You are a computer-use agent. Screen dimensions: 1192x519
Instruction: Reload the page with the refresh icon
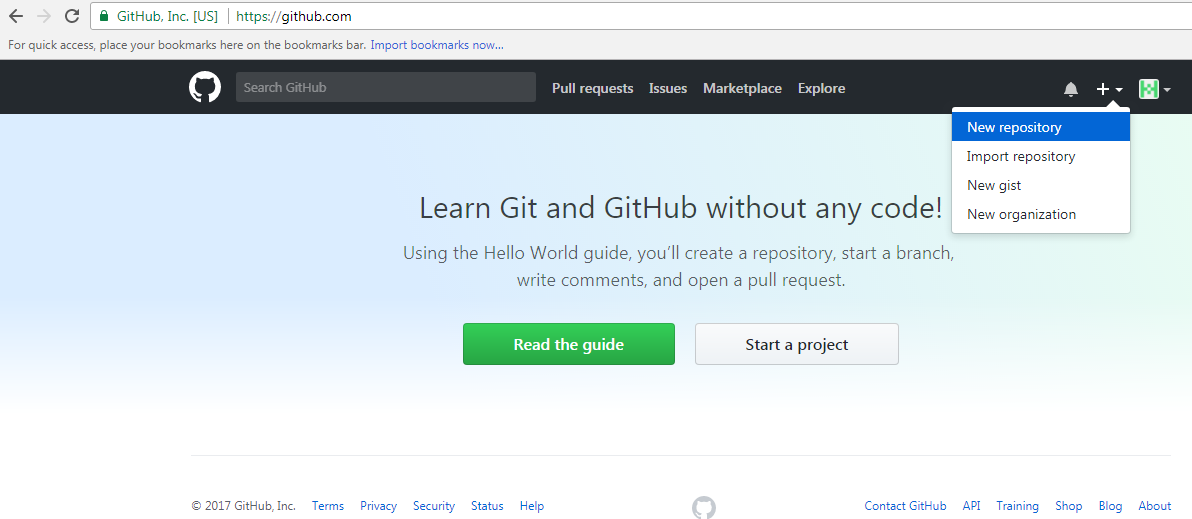(72, 16)
